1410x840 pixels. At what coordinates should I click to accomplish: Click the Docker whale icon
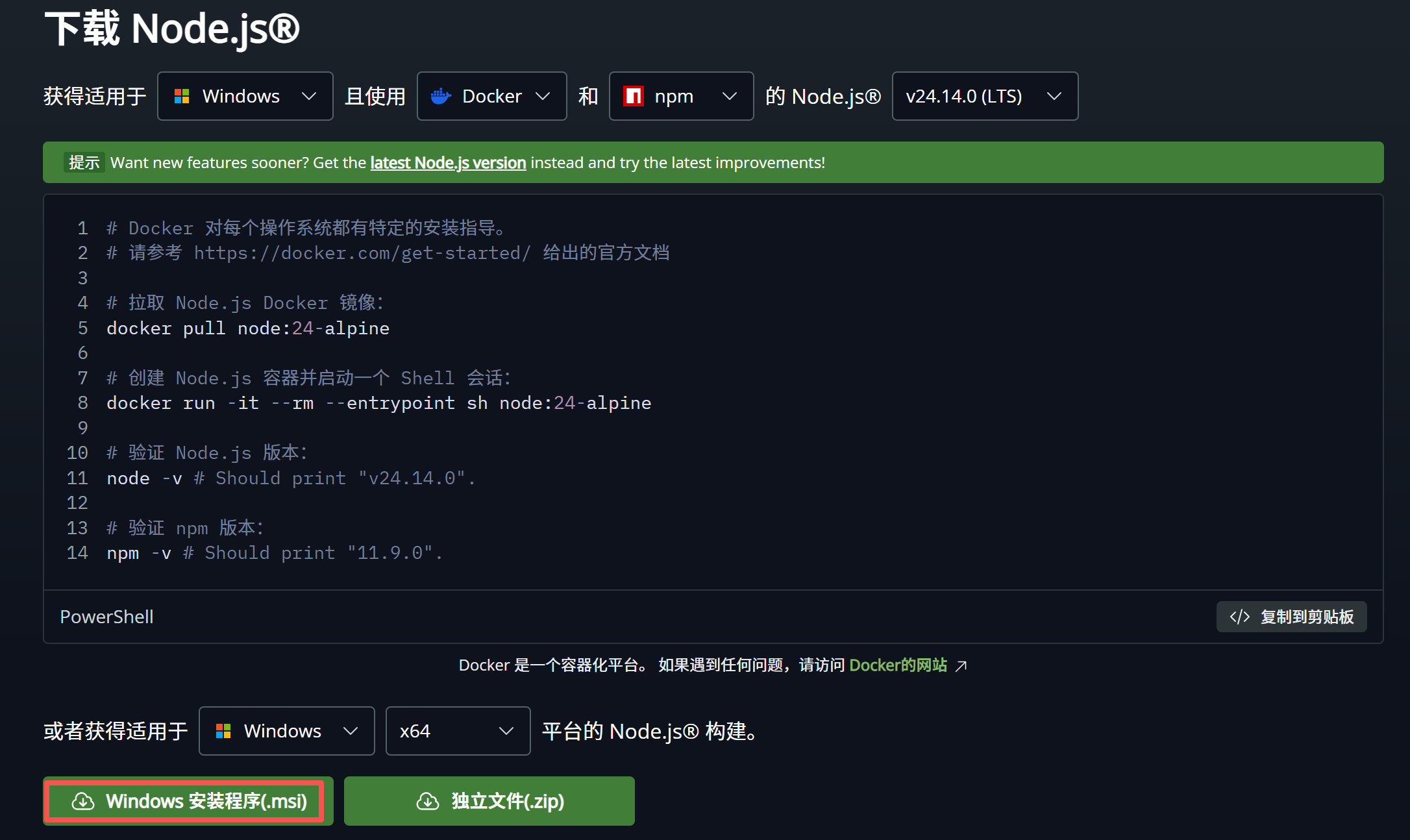(x=441, y=96)
